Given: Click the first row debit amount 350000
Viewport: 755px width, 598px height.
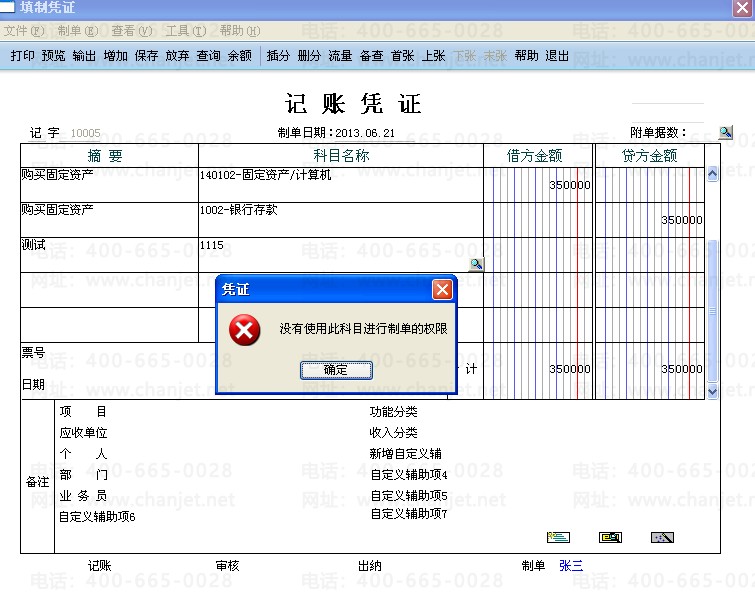Looking at the screenshot, I should 570,185.
